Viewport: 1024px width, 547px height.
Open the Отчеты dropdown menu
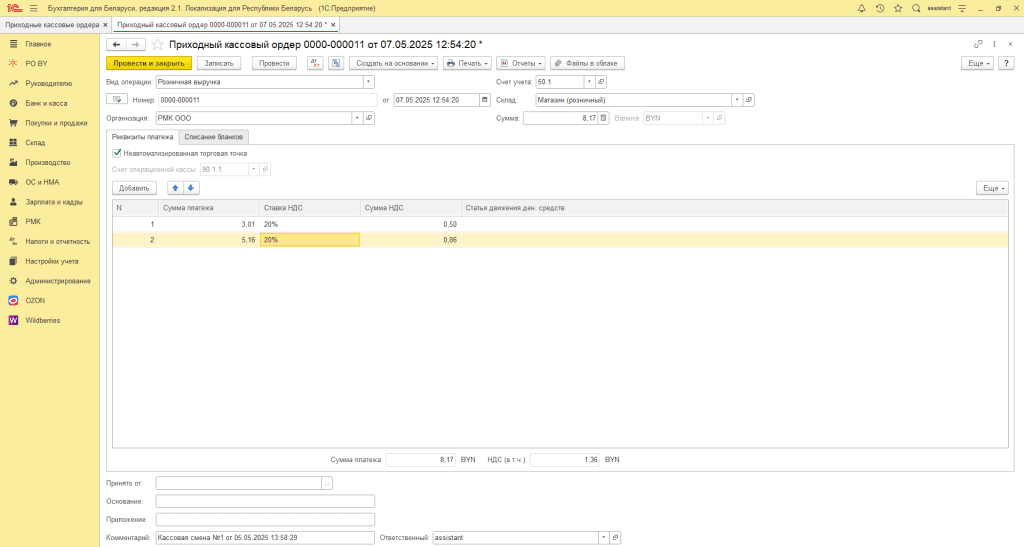tap(520, 63)
